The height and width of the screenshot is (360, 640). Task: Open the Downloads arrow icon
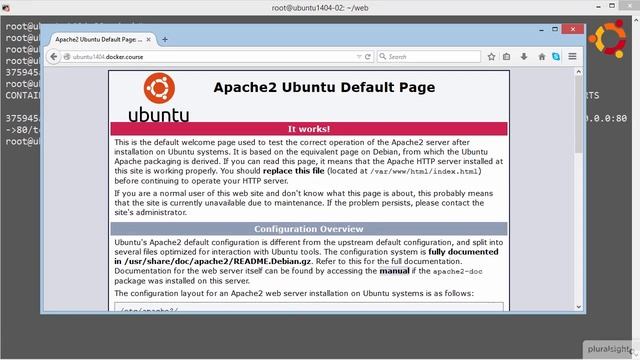pos(524,57)
